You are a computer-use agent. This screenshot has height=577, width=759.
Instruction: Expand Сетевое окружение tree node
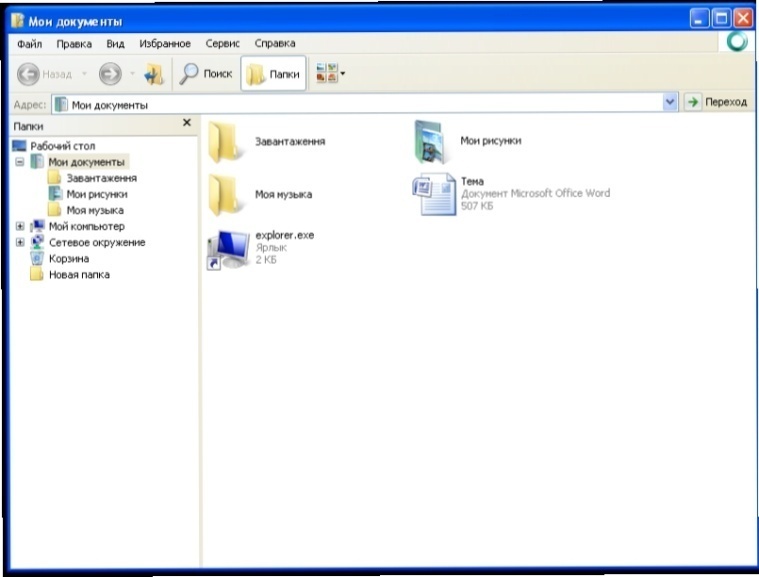[20, 242]
